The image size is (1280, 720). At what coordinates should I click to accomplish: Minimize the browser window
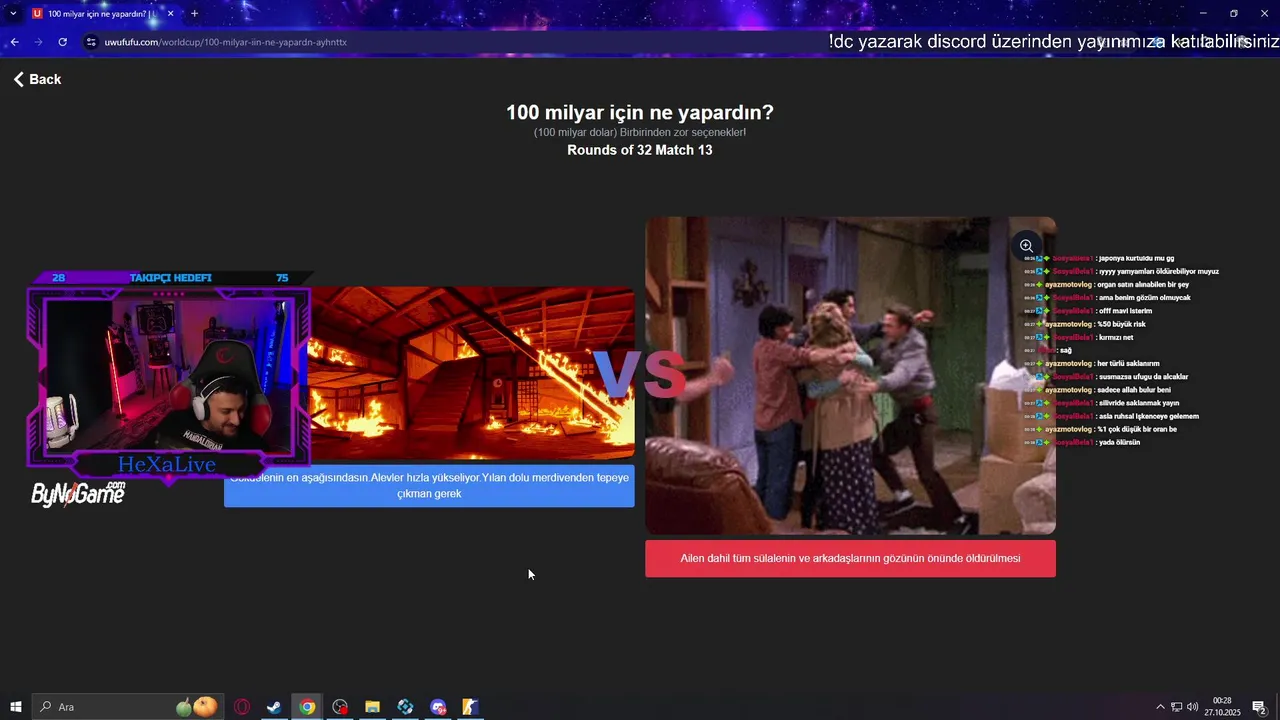pyautogui.click(x=1203, y=13)
